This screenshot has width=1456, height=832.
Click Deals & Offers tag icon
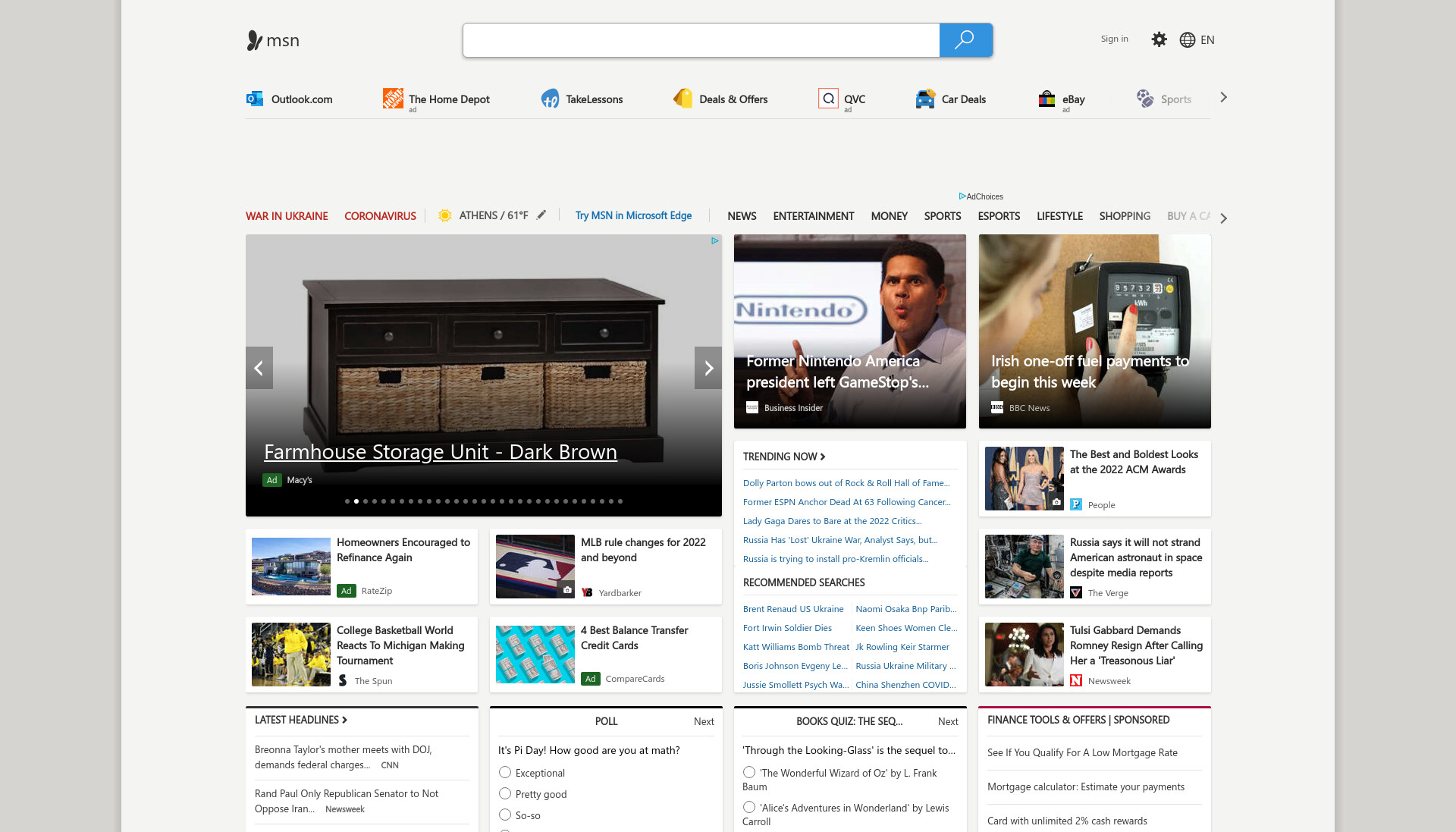pos(682,99)
